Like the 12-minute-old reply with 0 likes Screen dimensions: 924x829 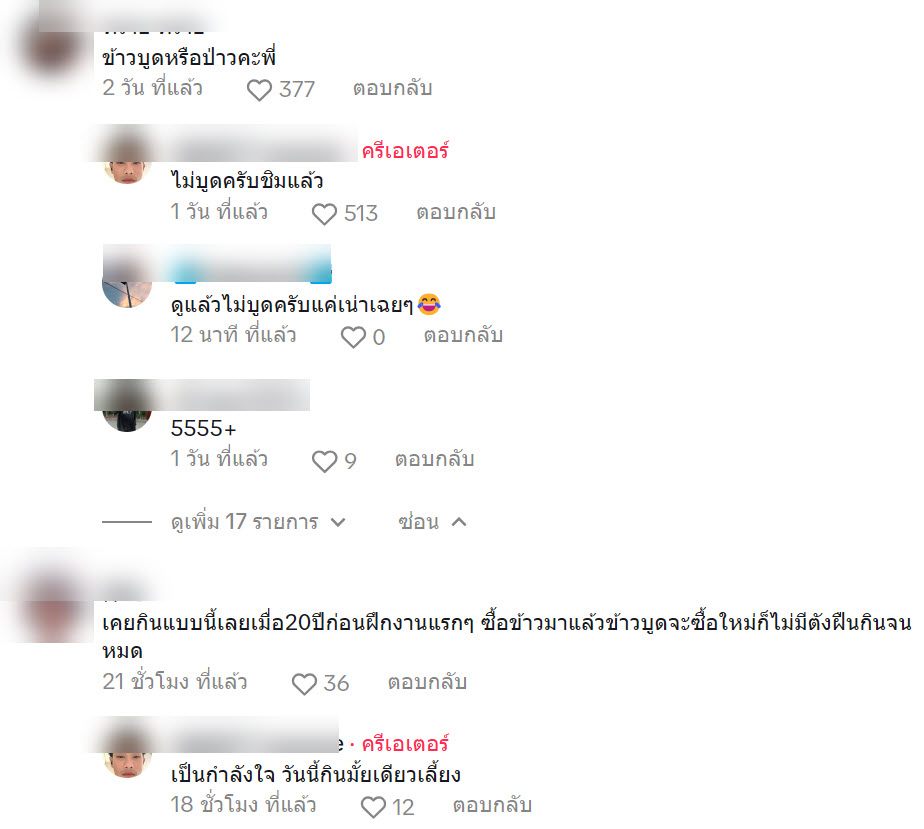pos(353,338)
